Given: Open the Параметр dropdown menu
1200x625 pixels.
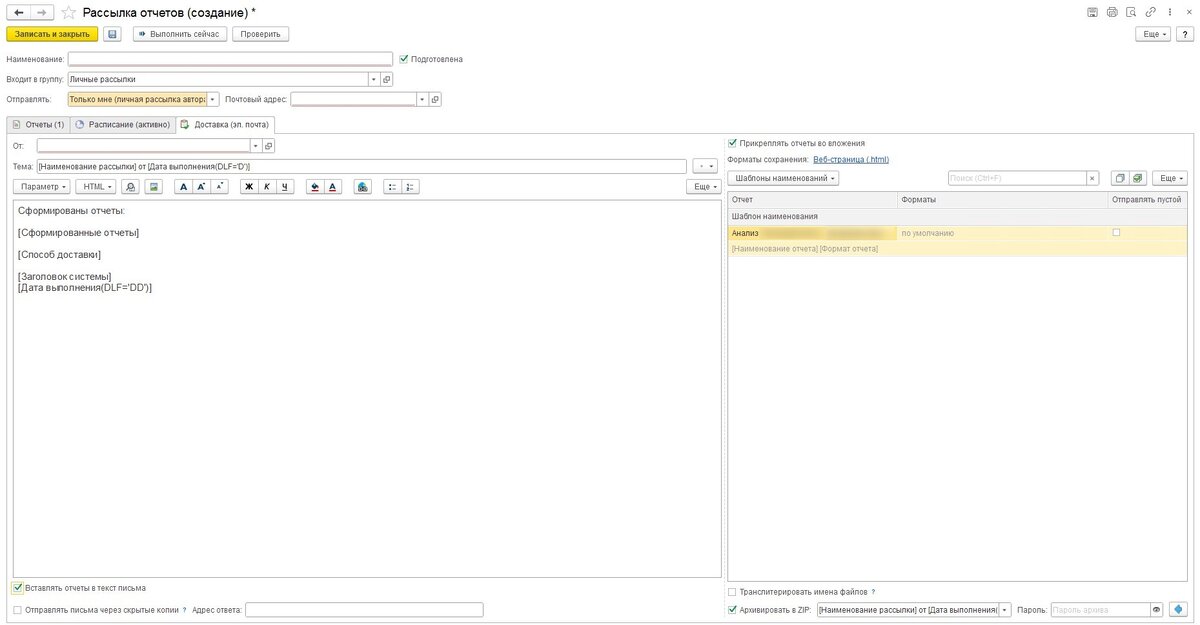Looking at the screenshot, I should pyautogui.click(x=41, y=187).
